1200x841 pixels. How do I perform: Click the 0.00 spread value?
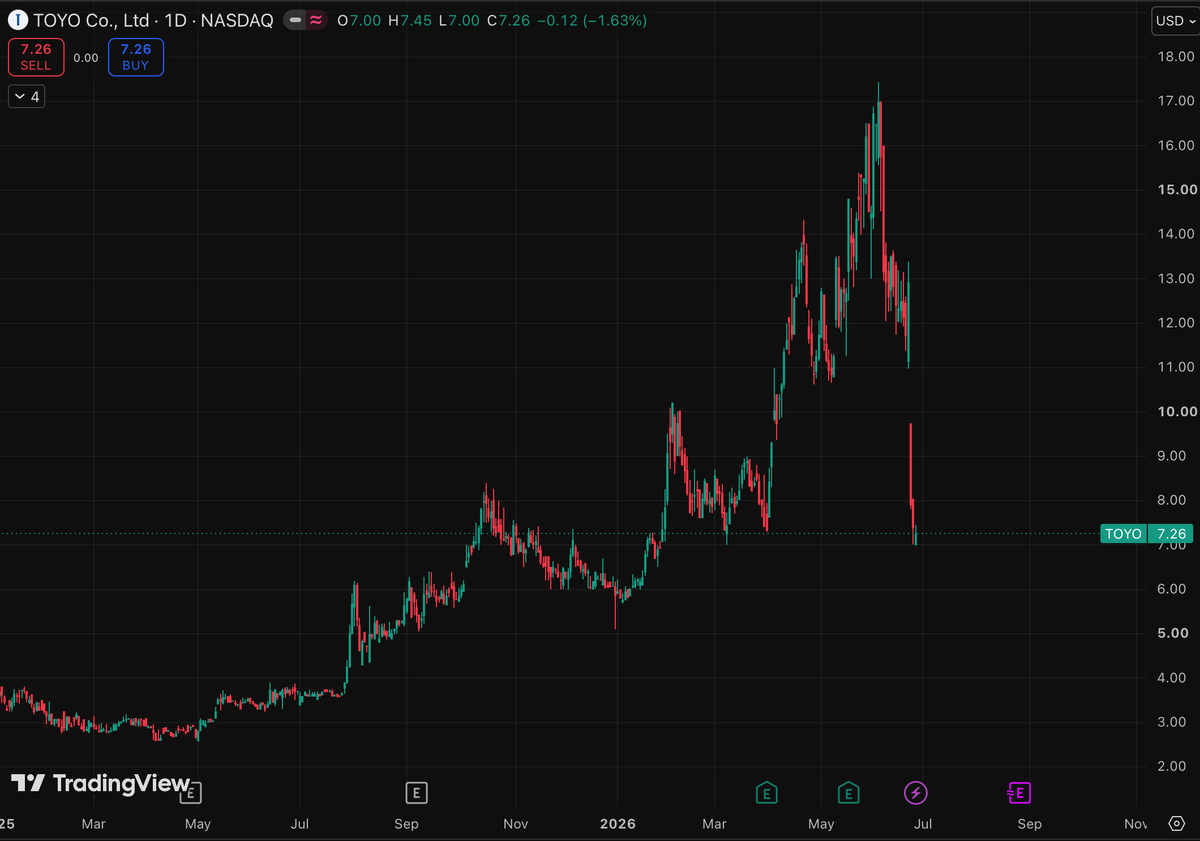coord(86,58)
